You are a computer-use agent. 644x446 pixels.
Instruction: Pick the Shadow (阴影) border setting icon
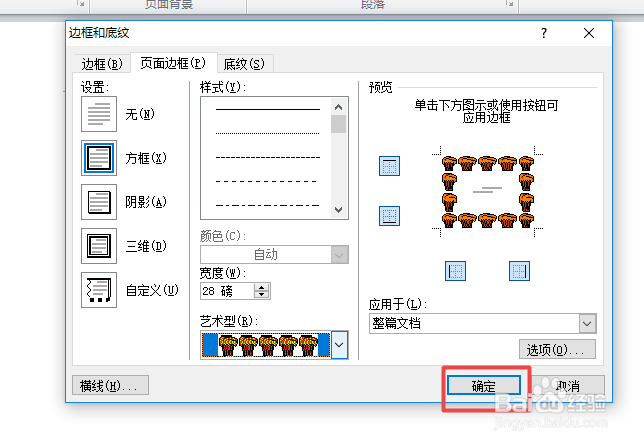(99, 202)
